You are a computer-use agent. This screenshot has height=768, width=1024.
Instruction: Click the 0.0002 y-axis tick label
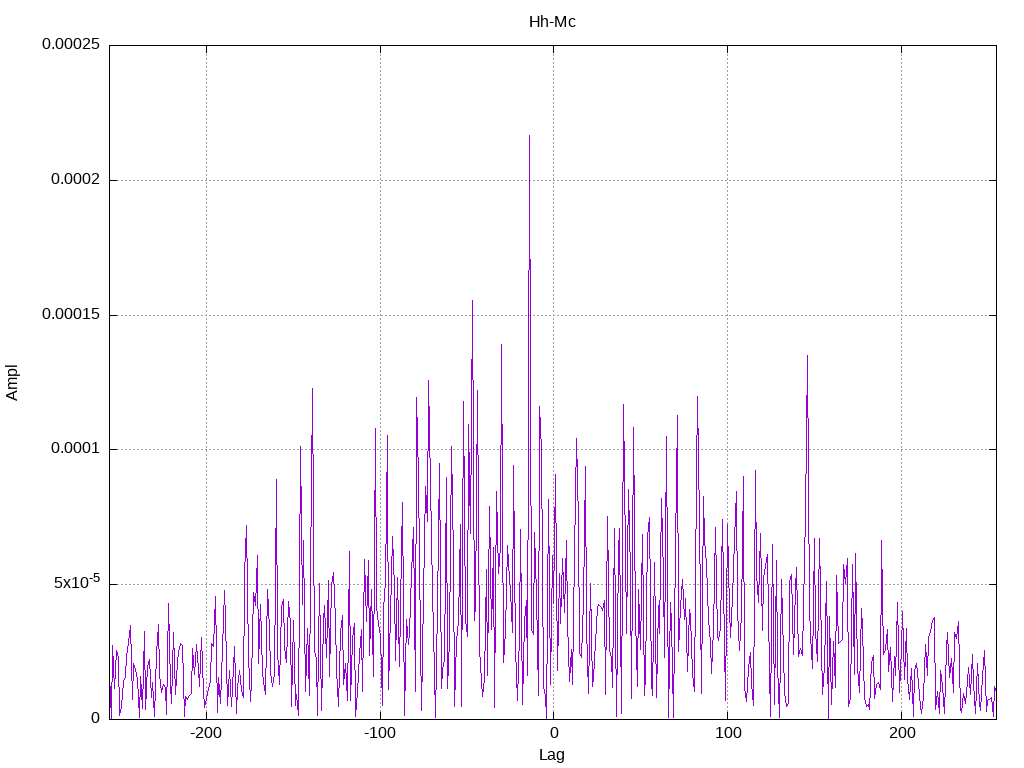click(76, 179)
